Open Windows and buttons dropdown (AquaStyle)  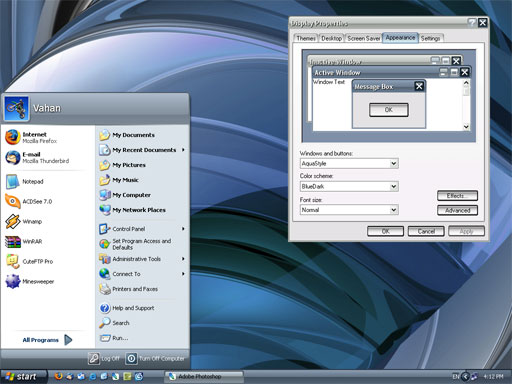(x=394, y=163)
